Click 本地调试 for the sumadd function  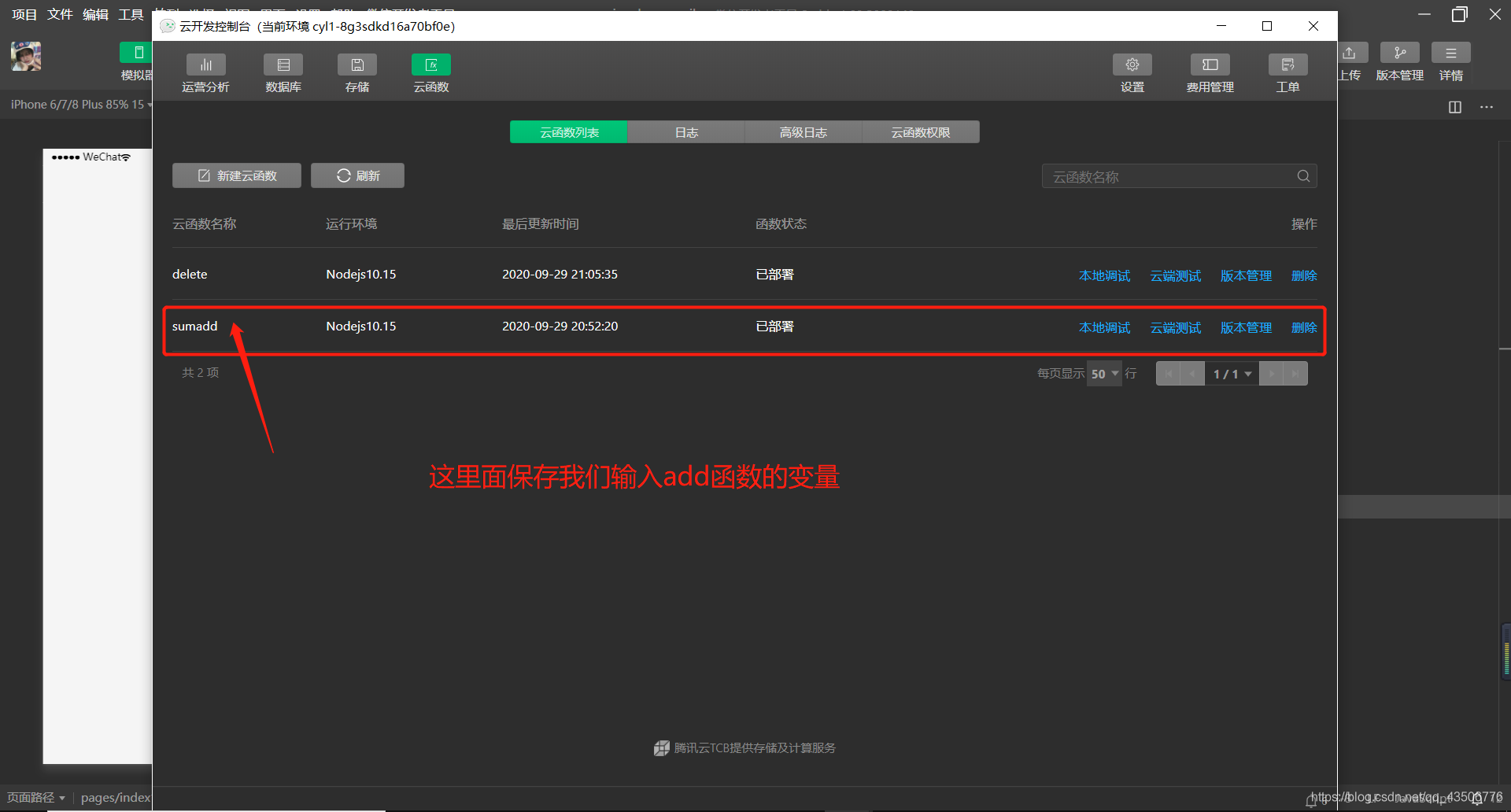coord(1104,327)
